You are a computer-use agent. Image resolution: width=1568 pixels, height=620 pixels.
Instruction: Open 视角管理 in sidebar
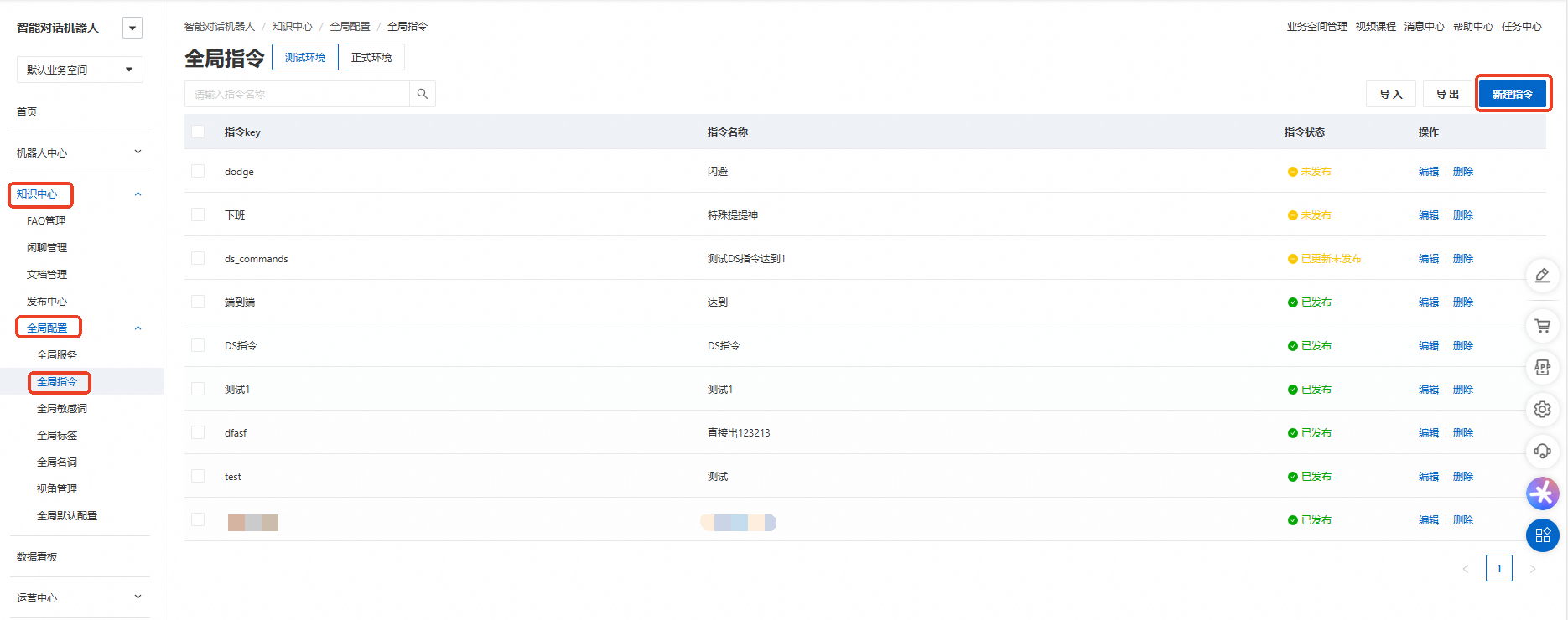57,489
